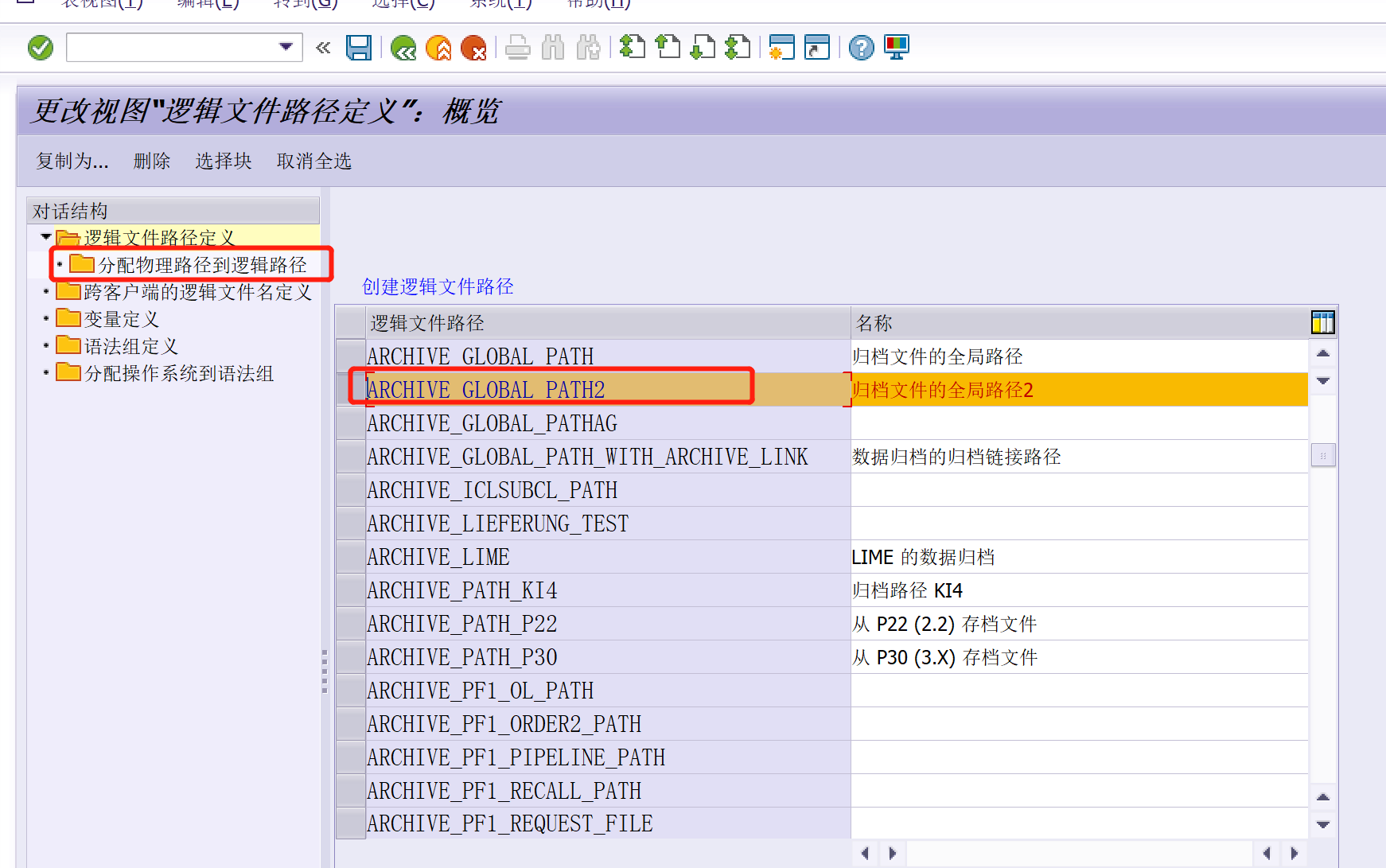This screenshot has width=1386, height=868.
Task: Click the 选择块 button
Action: coord(224,162)
